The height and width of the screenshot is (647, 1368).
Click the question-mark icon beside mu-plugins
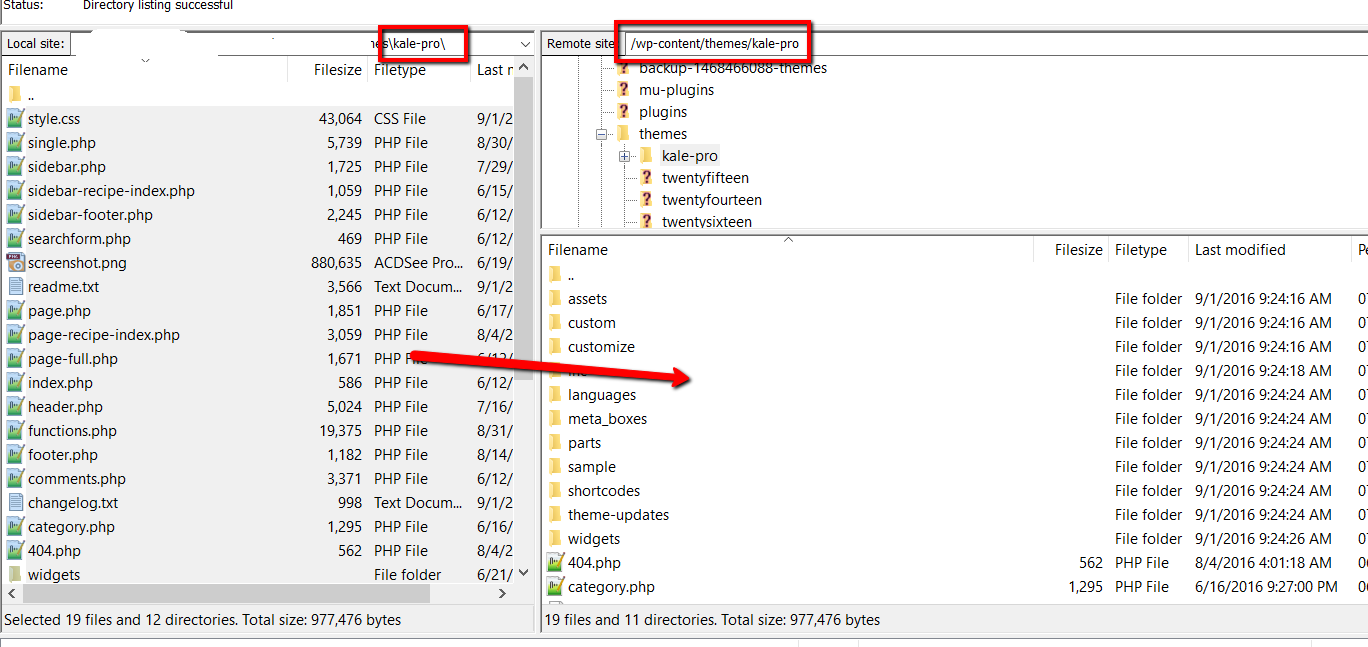[624, 90]
